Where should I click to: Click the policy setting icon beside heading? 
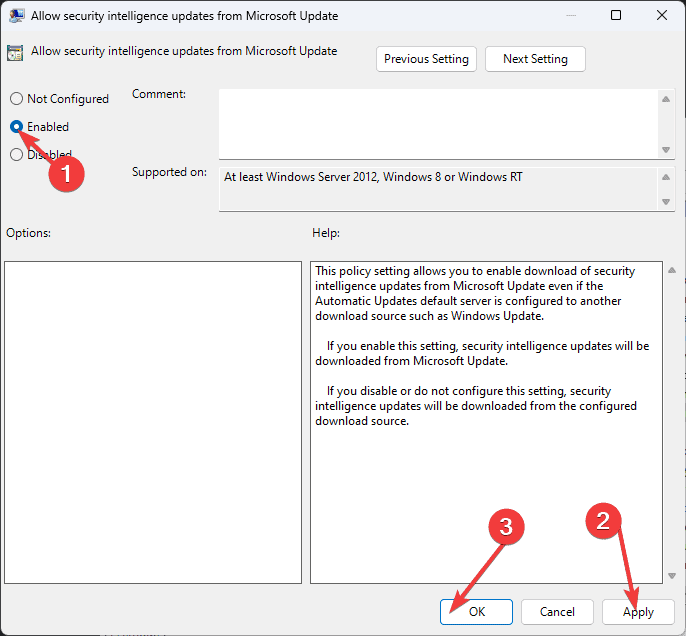point(15,53)
